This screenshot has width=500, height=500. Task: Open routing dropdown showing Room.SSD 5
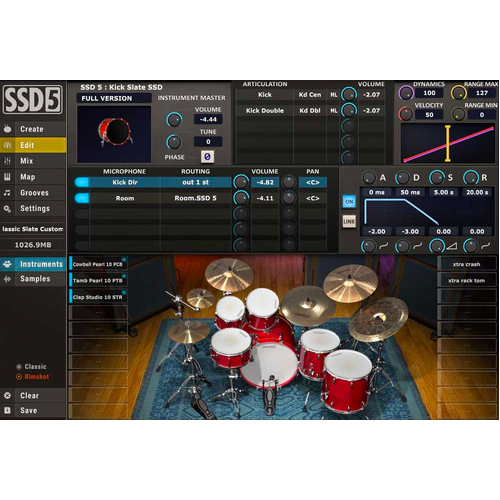click(x=196, y=198)
